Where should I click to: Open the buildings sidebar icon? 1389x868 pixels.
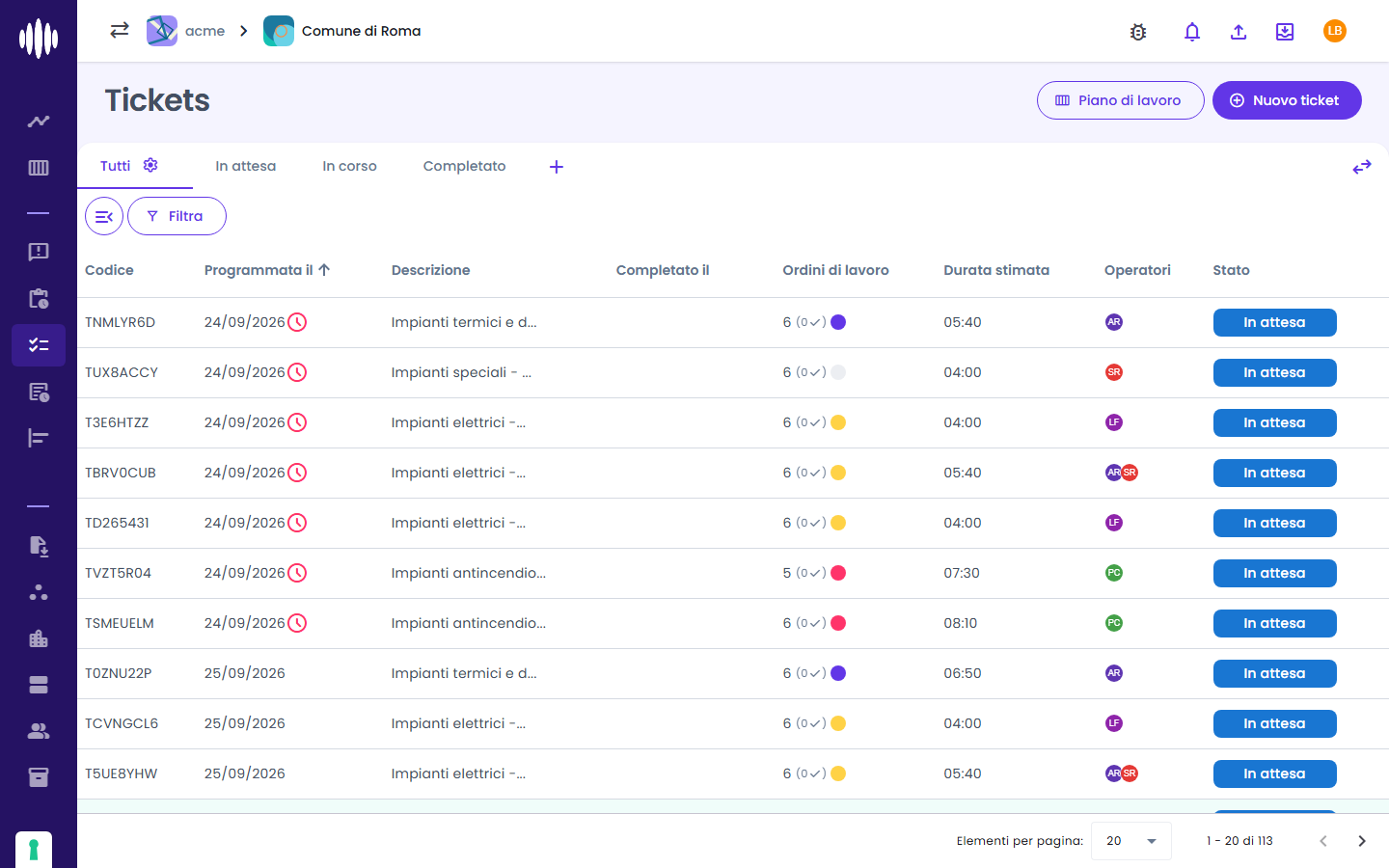pyautogui.click(x=39, y=638)
